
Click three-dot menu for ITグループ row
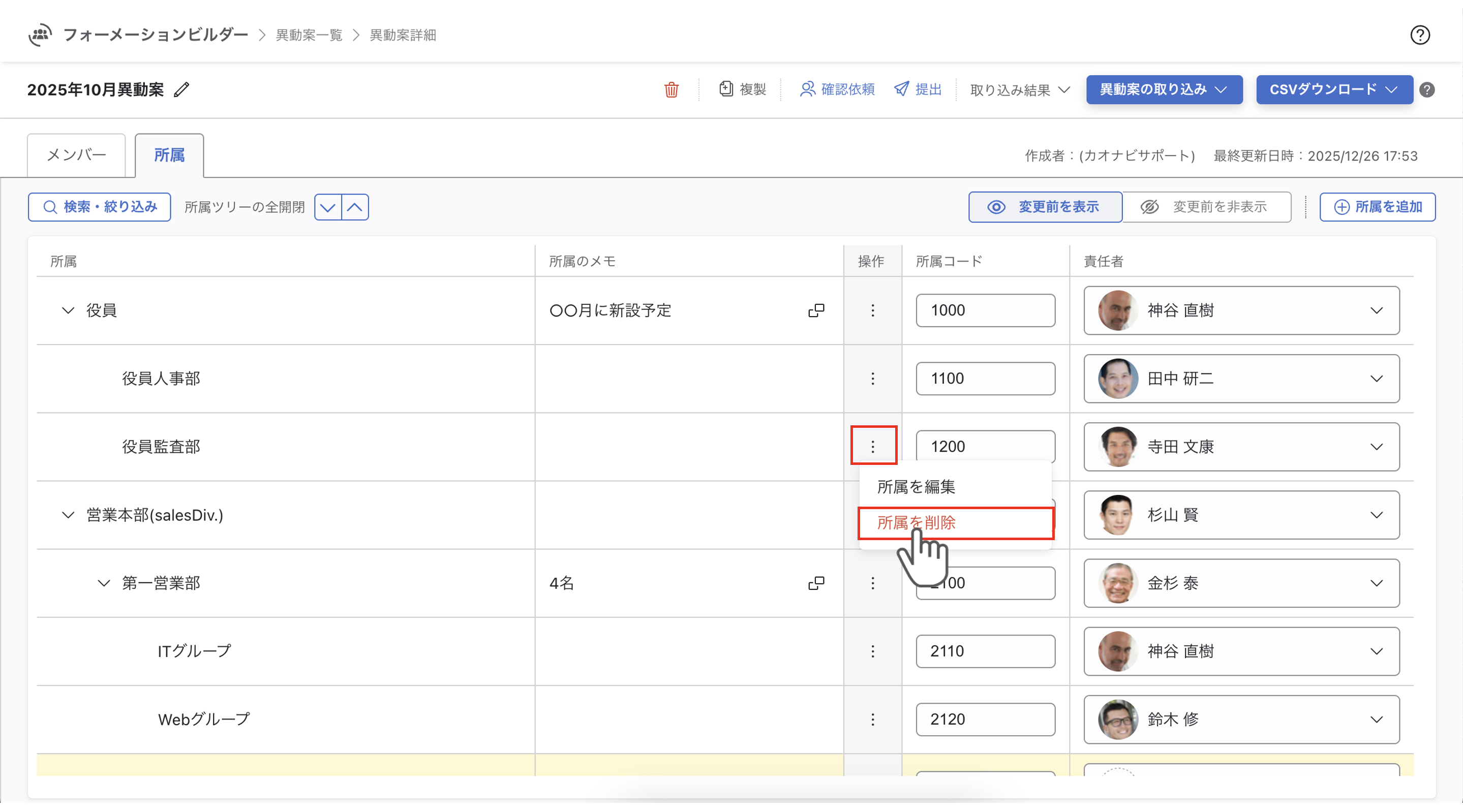click(x=872, y=651)
